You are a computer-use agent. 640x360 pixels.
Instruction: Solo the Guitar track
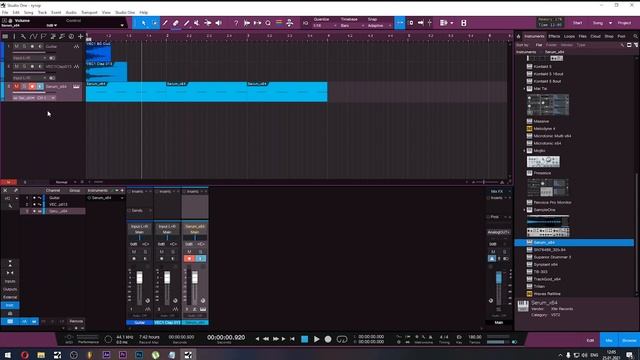24,47
